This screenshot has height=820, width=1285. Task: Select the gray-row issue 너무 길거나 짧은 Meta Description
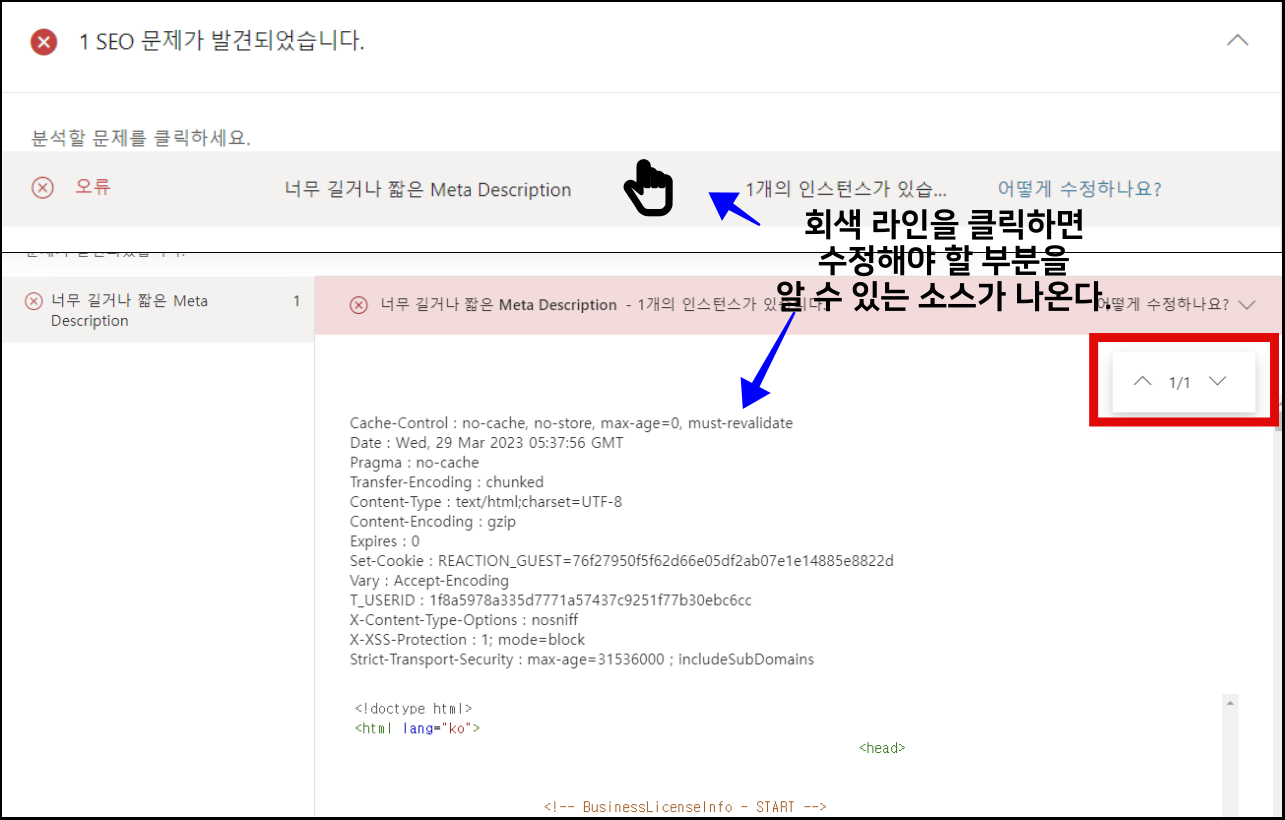(x=428, y=190)
